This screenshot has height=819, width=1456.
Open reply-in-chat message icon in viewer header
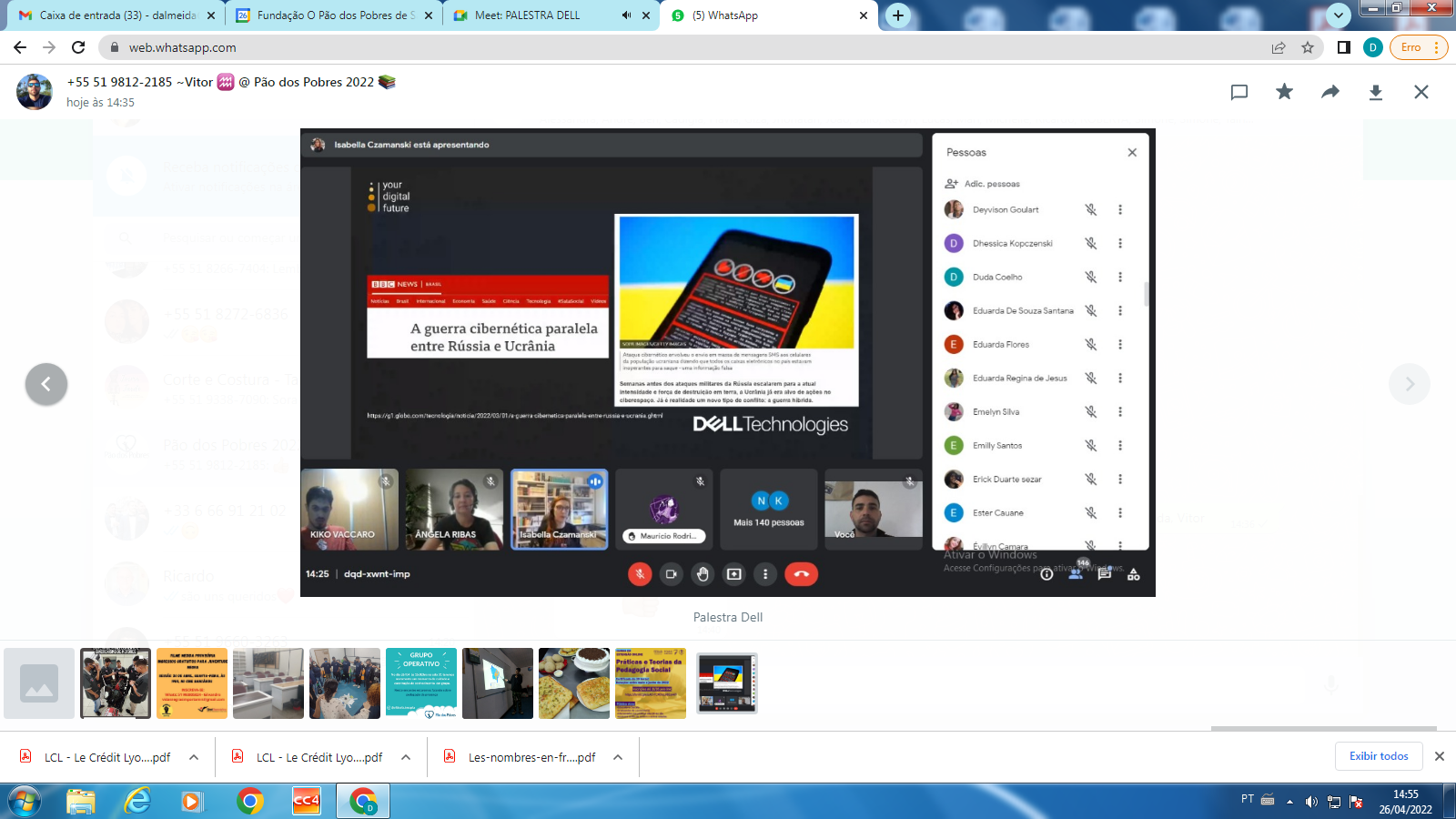click(x=1239, y=92)
